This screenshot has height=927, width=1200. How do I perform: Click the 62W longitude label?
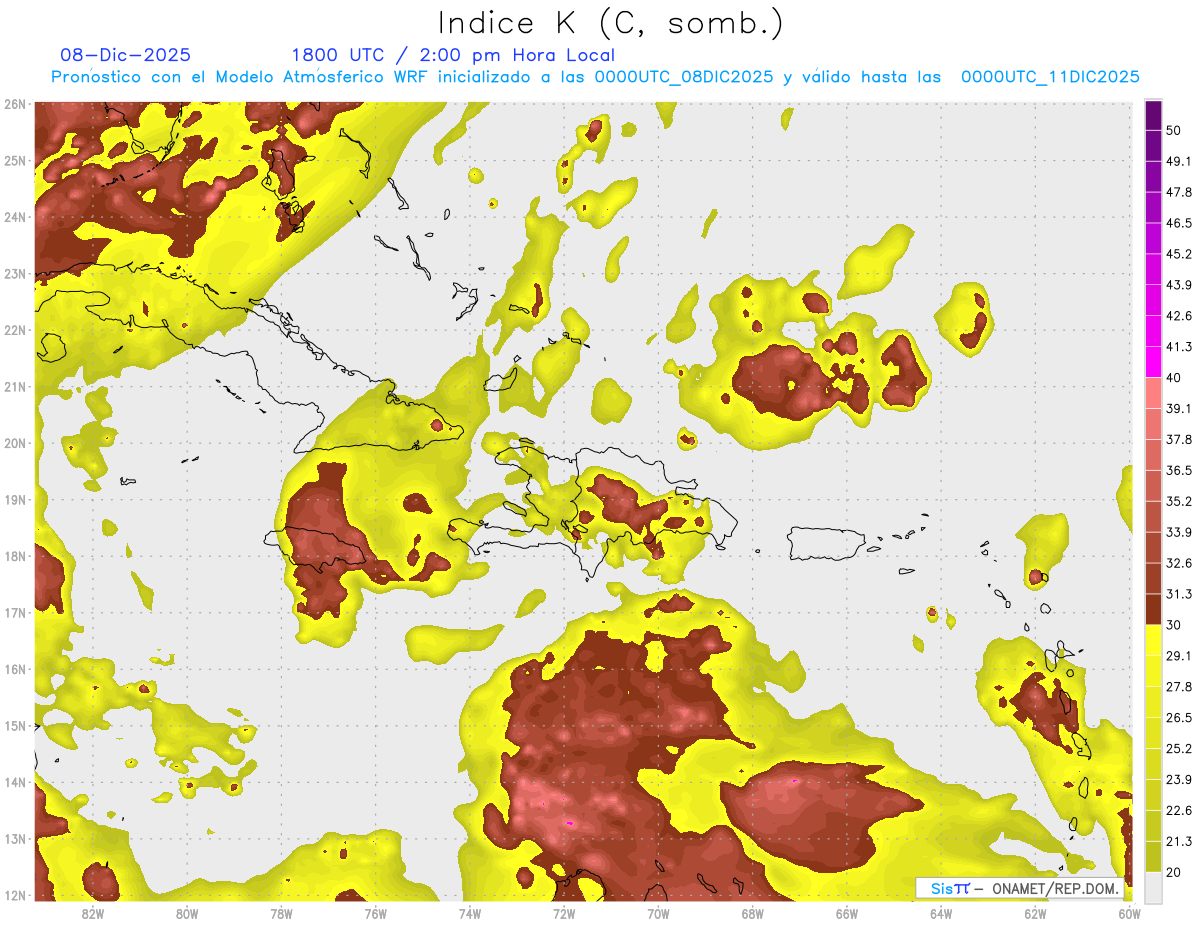pyautogui.click(x=1035, y=913)
